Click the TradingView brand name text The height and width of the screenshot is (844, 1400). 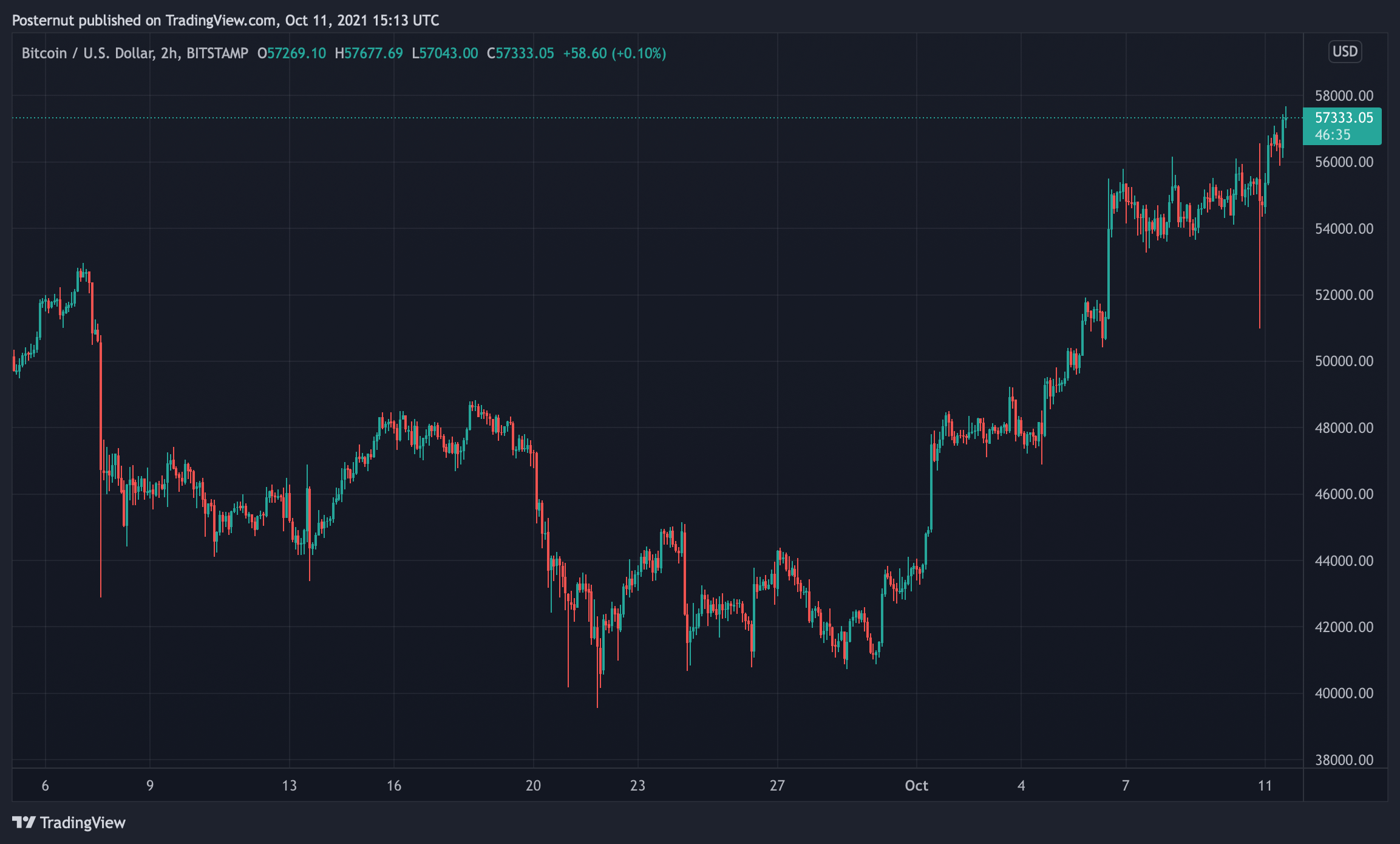pyautogui.click(x=83, y=823)
